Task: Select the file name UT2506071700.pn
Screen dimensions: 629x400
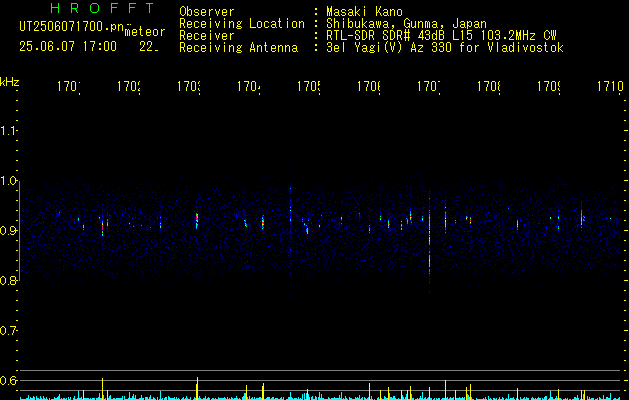Action: [x=71, y=27]
